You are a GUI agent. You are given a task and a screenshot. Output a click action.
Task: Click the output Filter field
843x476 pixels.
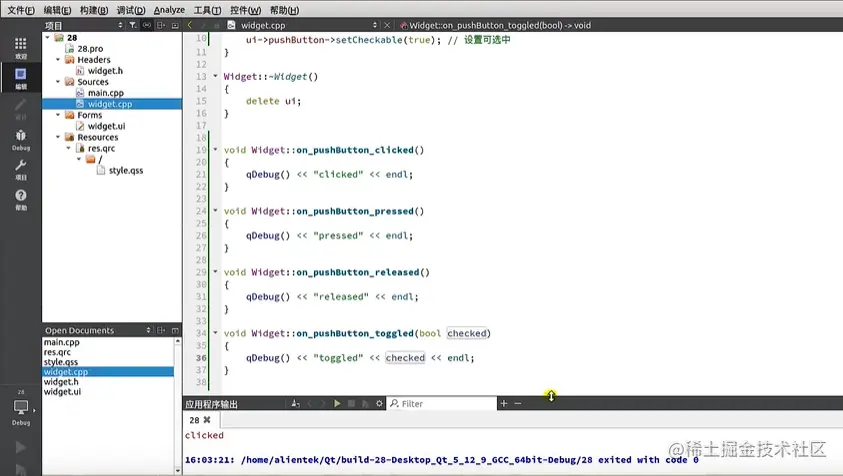[x=441, y=403]
